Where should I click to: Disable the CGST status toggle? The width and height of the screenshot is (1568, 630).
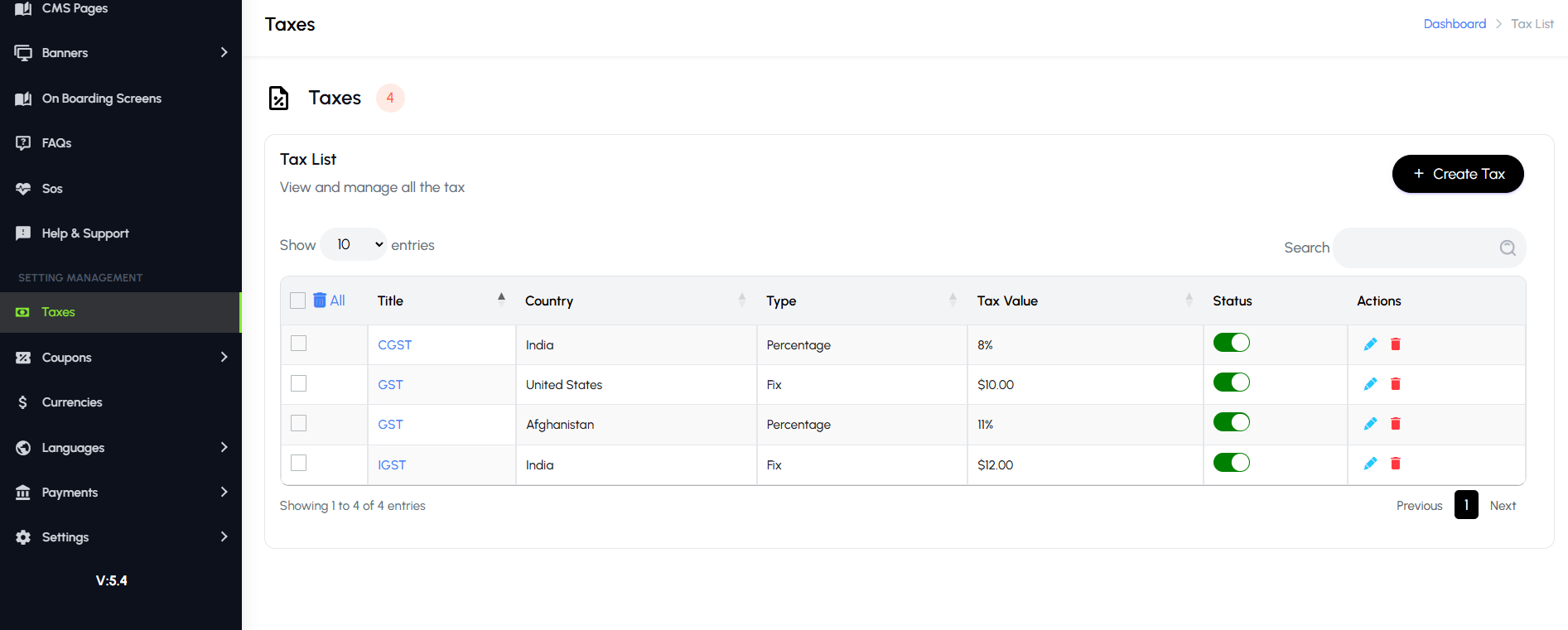click(x=1231, y=343)
